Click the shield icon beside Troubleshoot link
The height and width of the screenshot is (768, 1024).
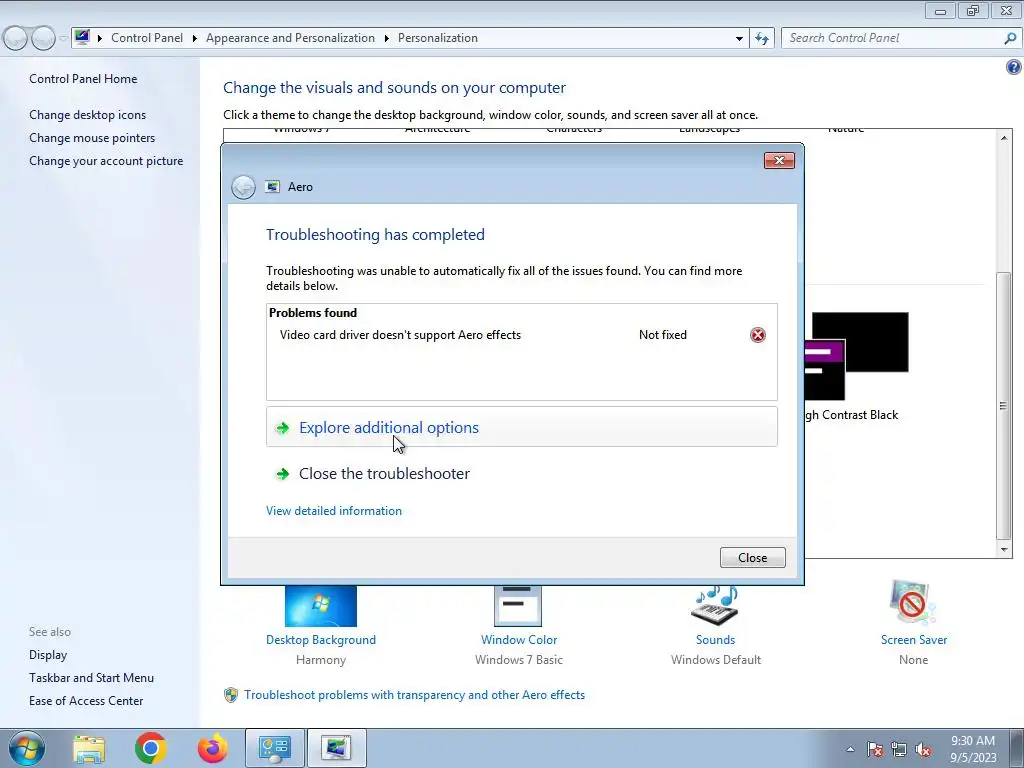(231, 695)
